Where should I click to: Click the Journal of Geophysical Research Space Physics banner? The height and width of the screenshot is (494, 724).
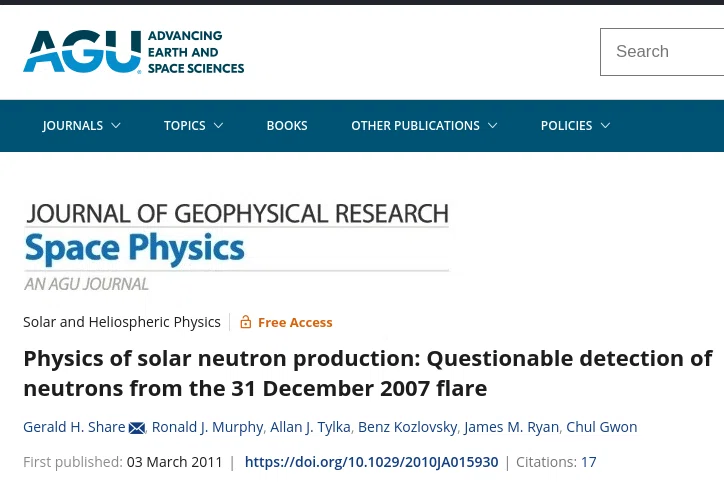236,247
